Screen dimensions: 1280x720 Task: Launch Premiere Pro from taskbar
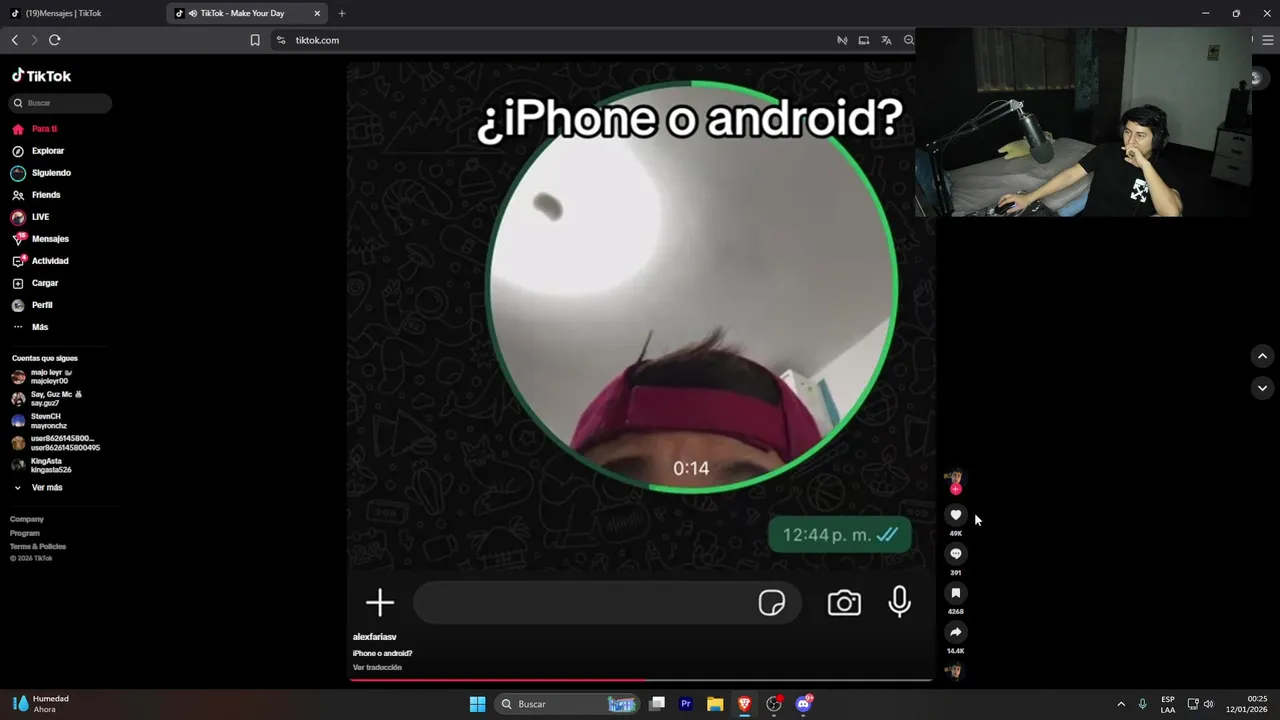pos(686,704)
